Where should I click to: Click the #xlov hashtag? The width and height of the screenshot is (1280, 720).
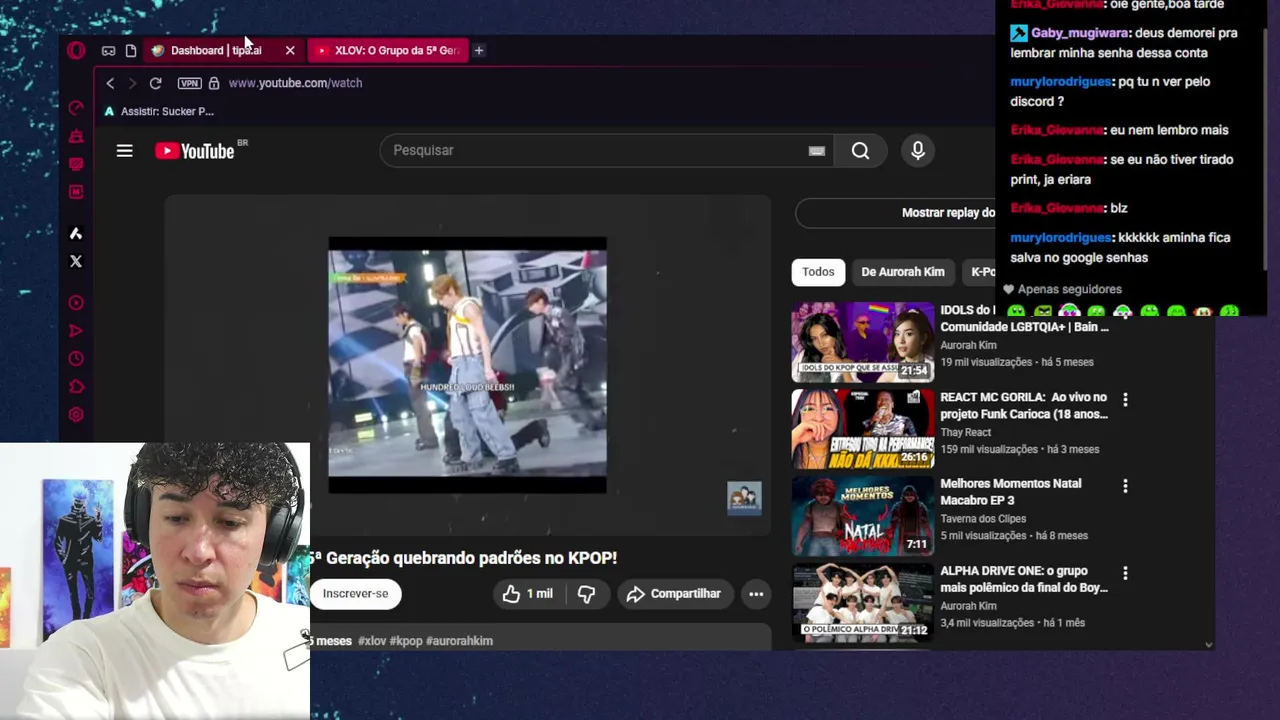372,641
